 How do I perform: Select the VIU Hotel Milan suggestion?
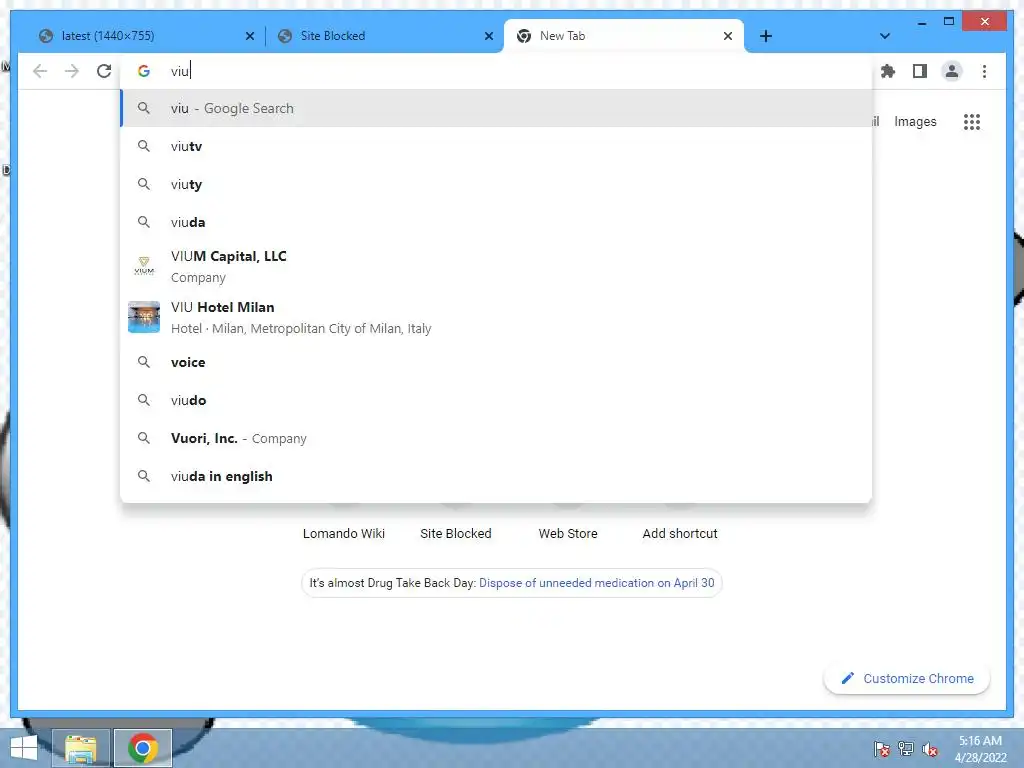point(496,317)
